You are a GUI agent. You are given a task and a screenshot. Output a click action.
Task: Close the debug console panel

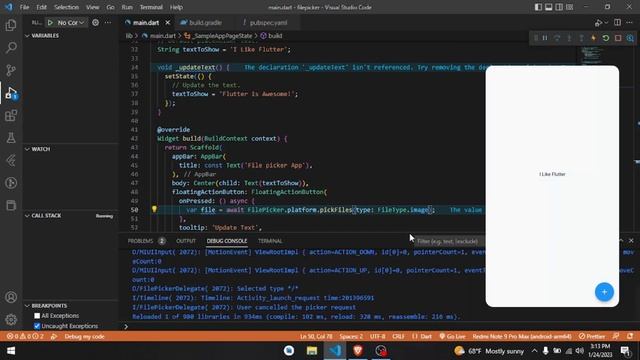(631, 240)
